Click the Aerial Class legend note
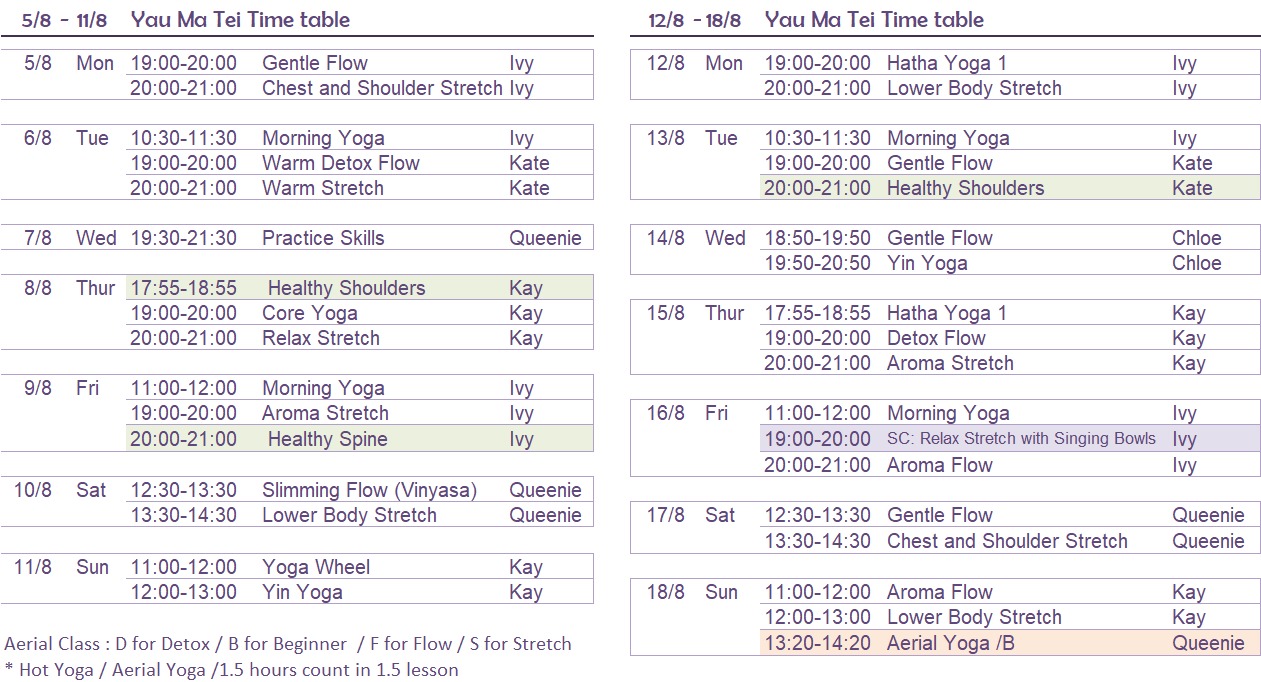The image size is (1261, 682). point(288,644)
